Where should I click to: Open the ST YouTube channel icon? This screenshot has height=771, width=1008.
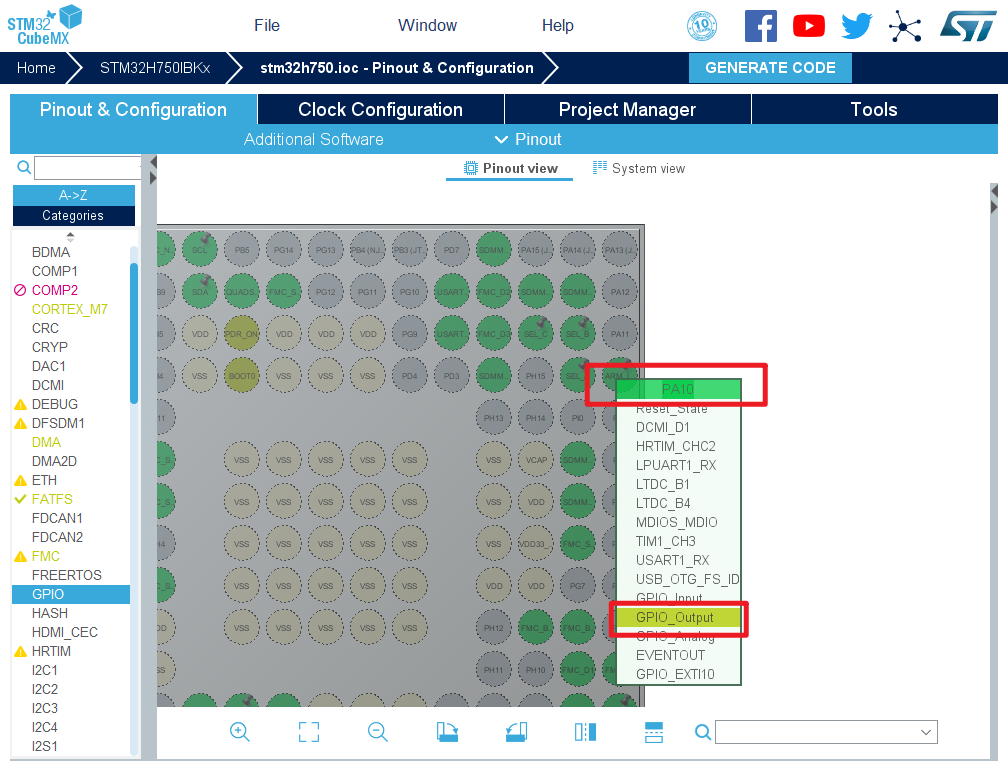[x=808, y=26]
